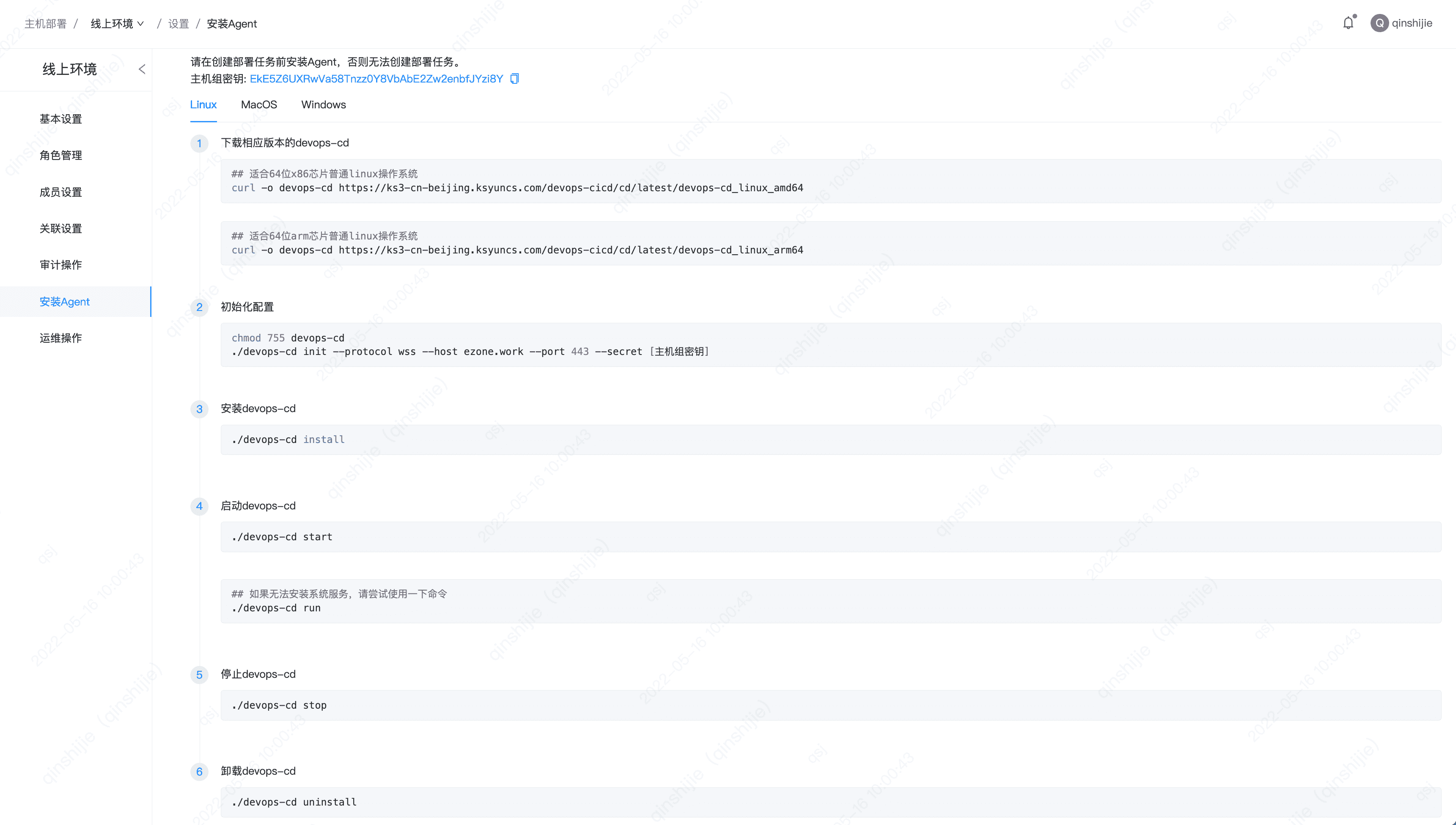Expand the 线上环境 breadcrumb dropdown
This screenshot has width=1456, height=825.
click(x=117, y=24)
